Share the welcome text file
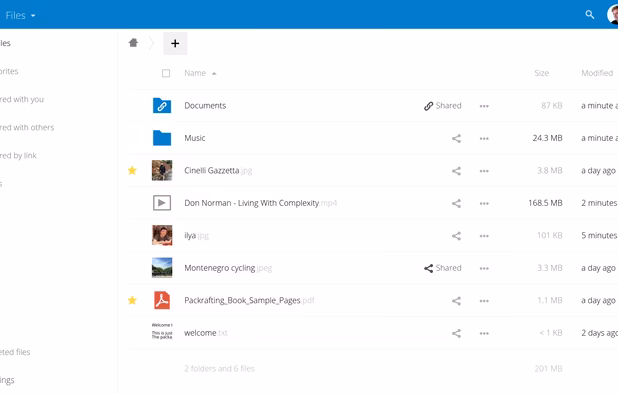Screen dimensions: 618x394 pos(456,333)
